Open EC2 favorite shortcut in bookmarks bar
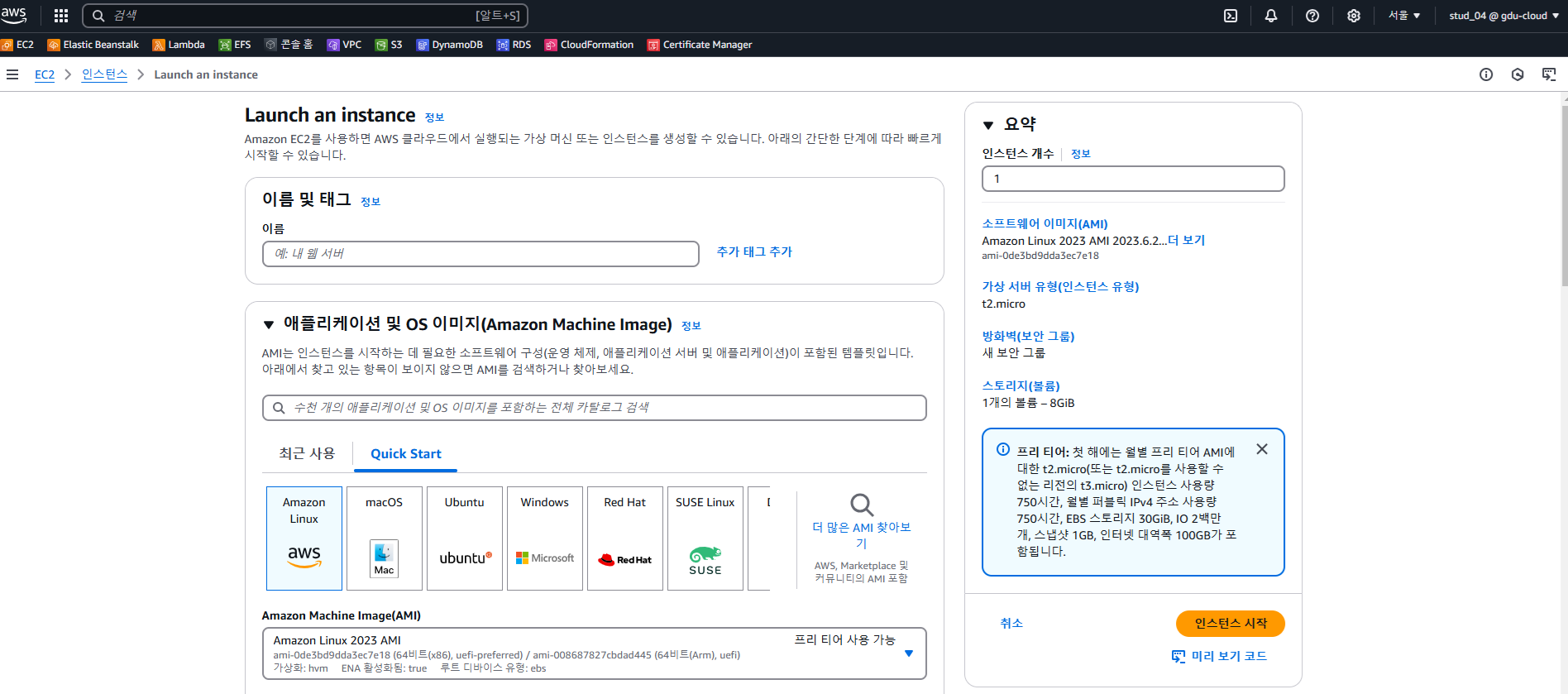Viewport: 1568px width, 694px height. point(17,45)
